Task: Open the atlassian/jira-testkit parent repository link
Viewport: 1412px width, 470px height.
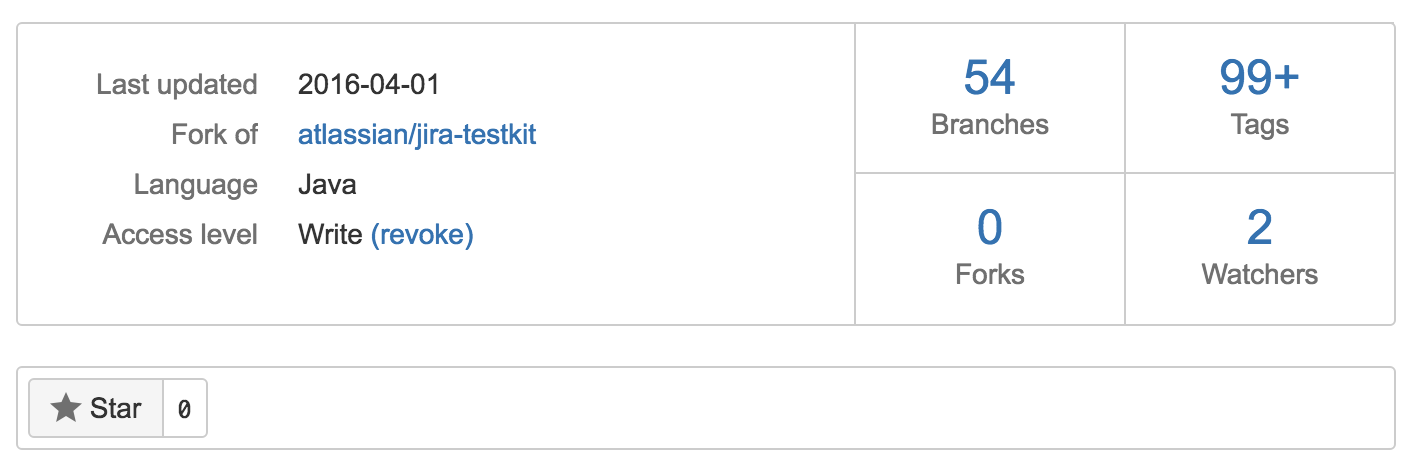Action: [x=417, y=135]
